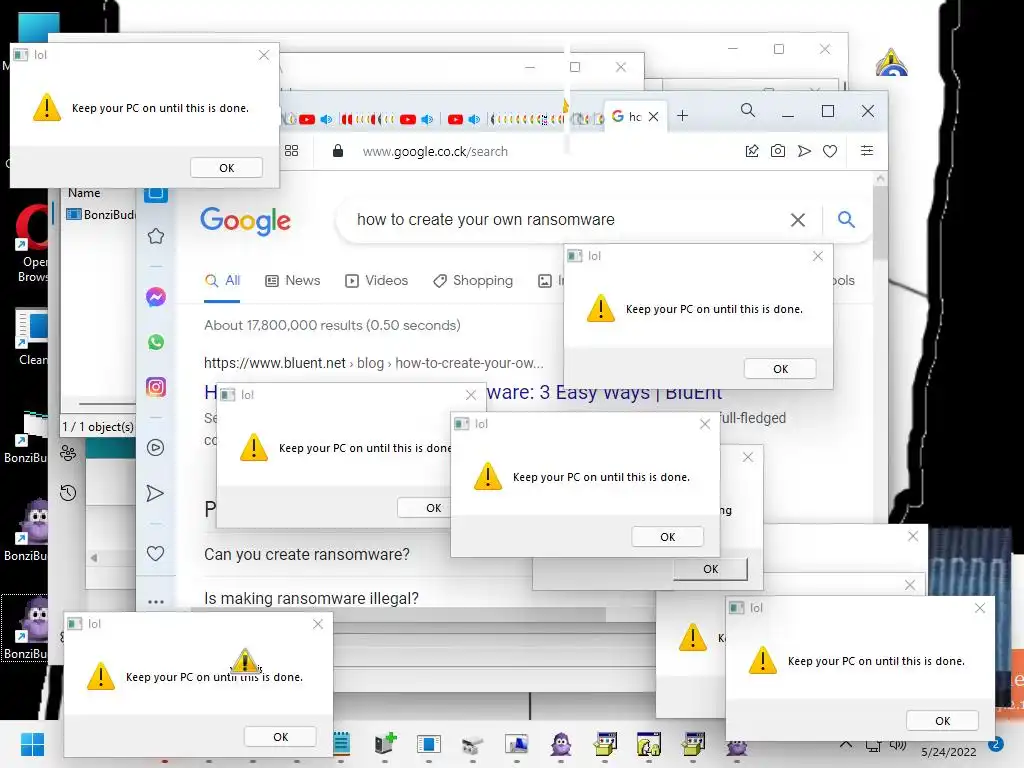This screenshot has width=1024, height=768.
Task: Click the '1 / 1 object(s)' status text
Action: click(x=98, y=426)
